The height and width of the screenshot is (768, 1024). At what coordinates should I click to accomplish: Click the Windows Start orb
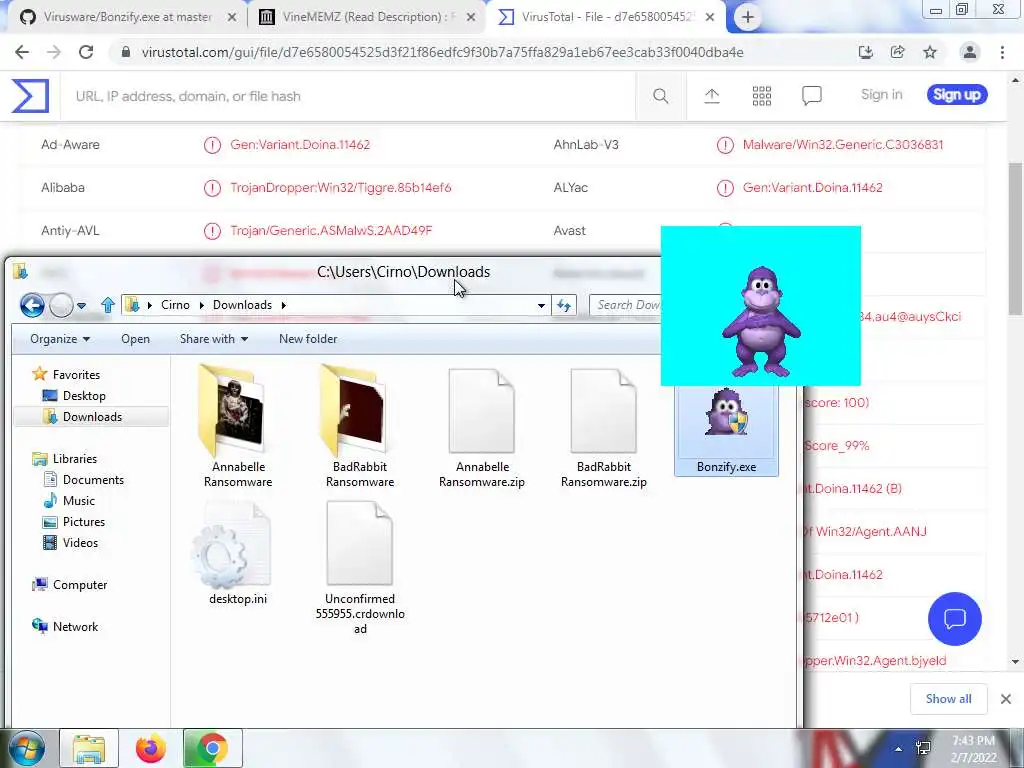coord(26,748)
